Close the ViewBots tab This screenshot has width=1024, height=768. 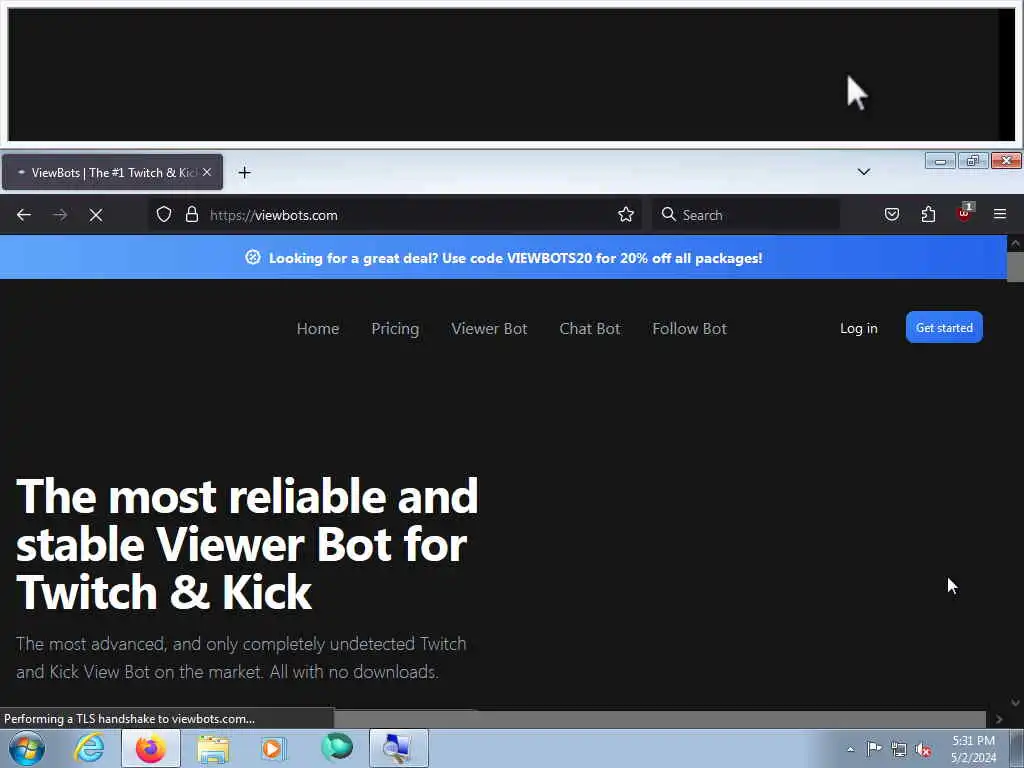pos(207,172)
